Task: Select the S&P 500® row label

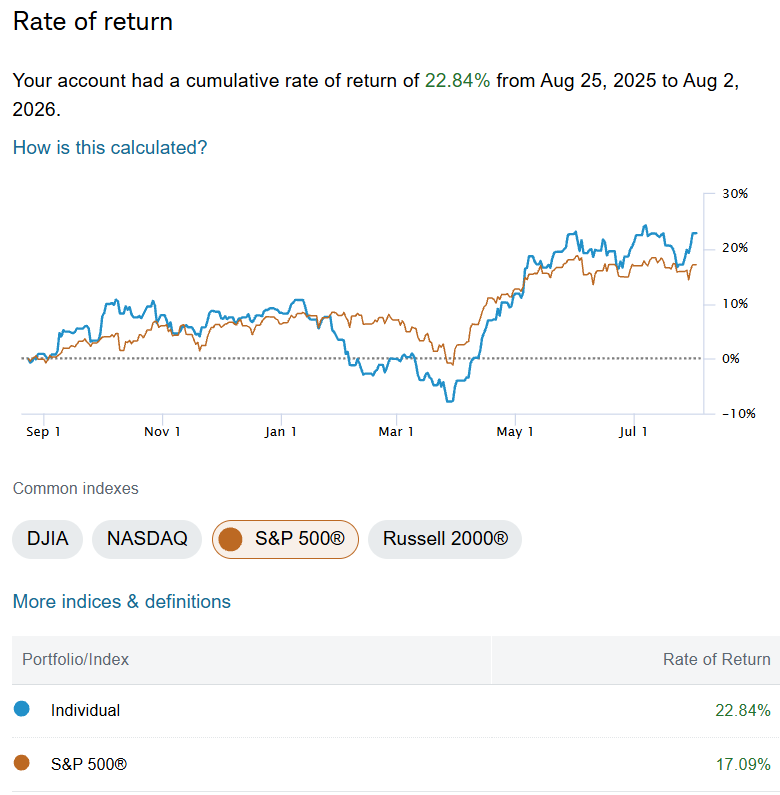Action: tap(89, 764)
